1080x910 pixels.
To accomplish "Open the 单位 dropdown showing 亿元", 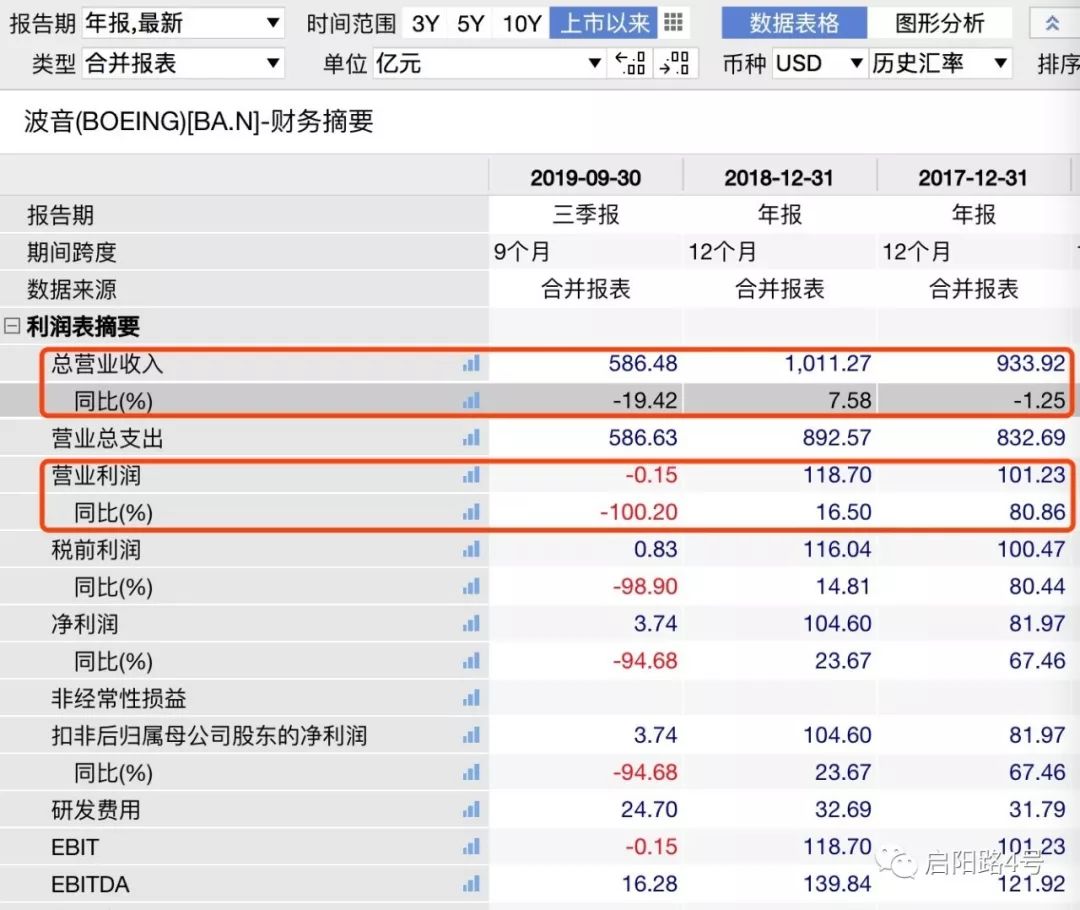I will (x=489, y=63).
